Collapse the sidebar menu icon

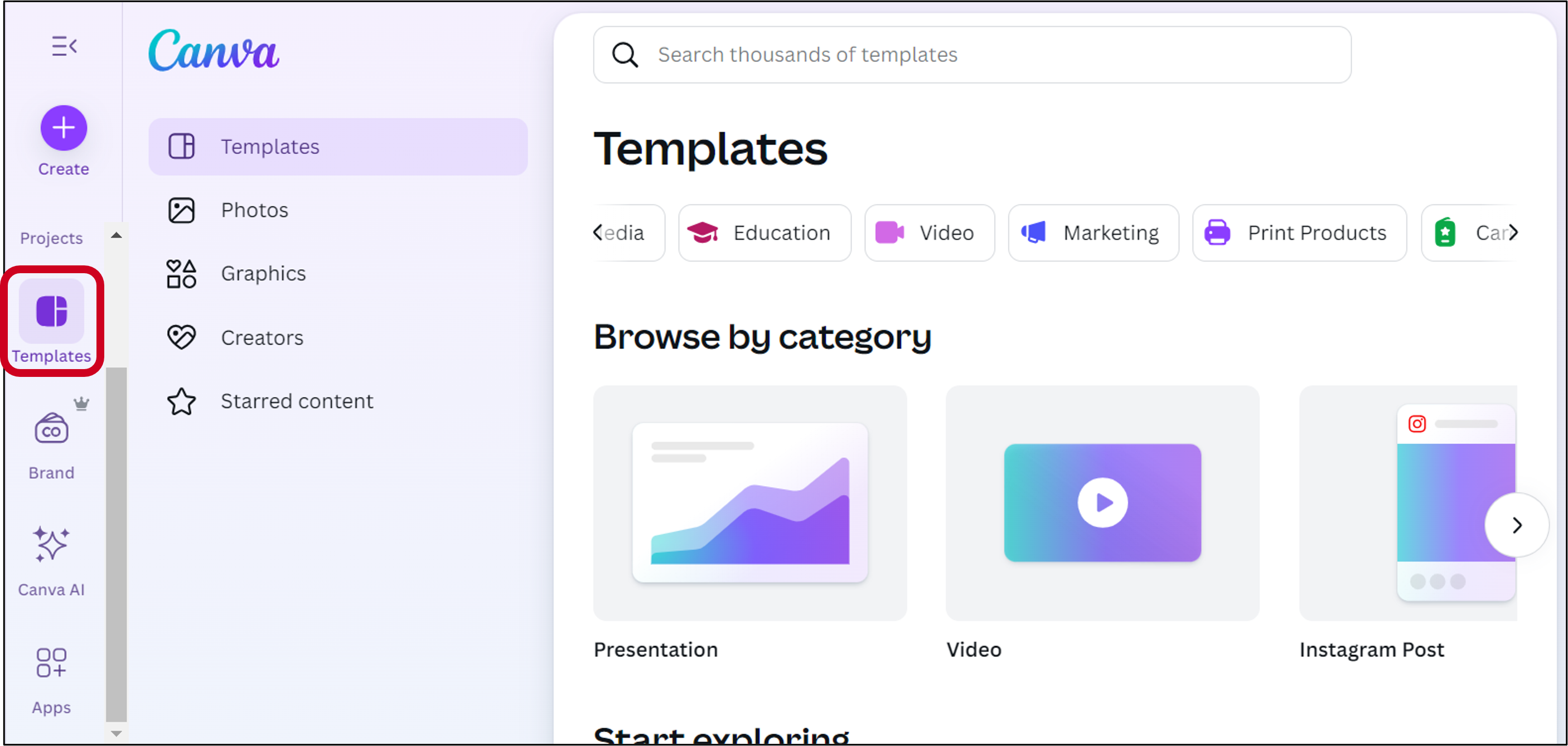tap(64, 46)
